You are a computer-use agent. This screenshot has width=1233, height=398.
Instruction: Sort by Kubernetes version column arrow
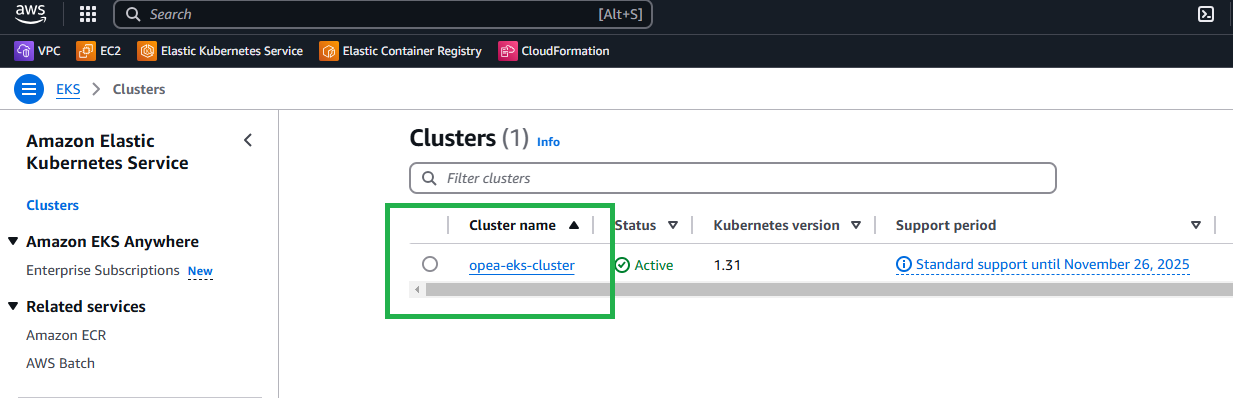[856, 225]
